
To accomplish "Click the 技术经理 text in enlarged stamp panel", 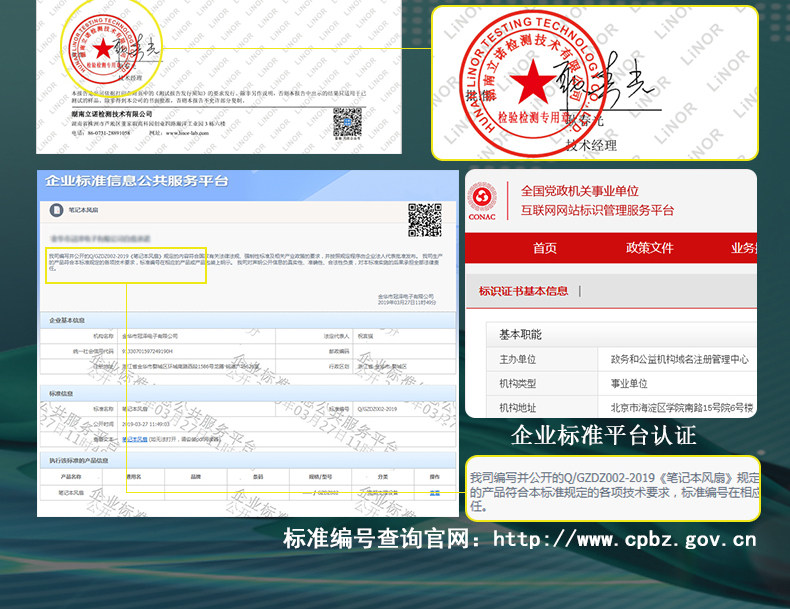I will (x=591, y=146).
